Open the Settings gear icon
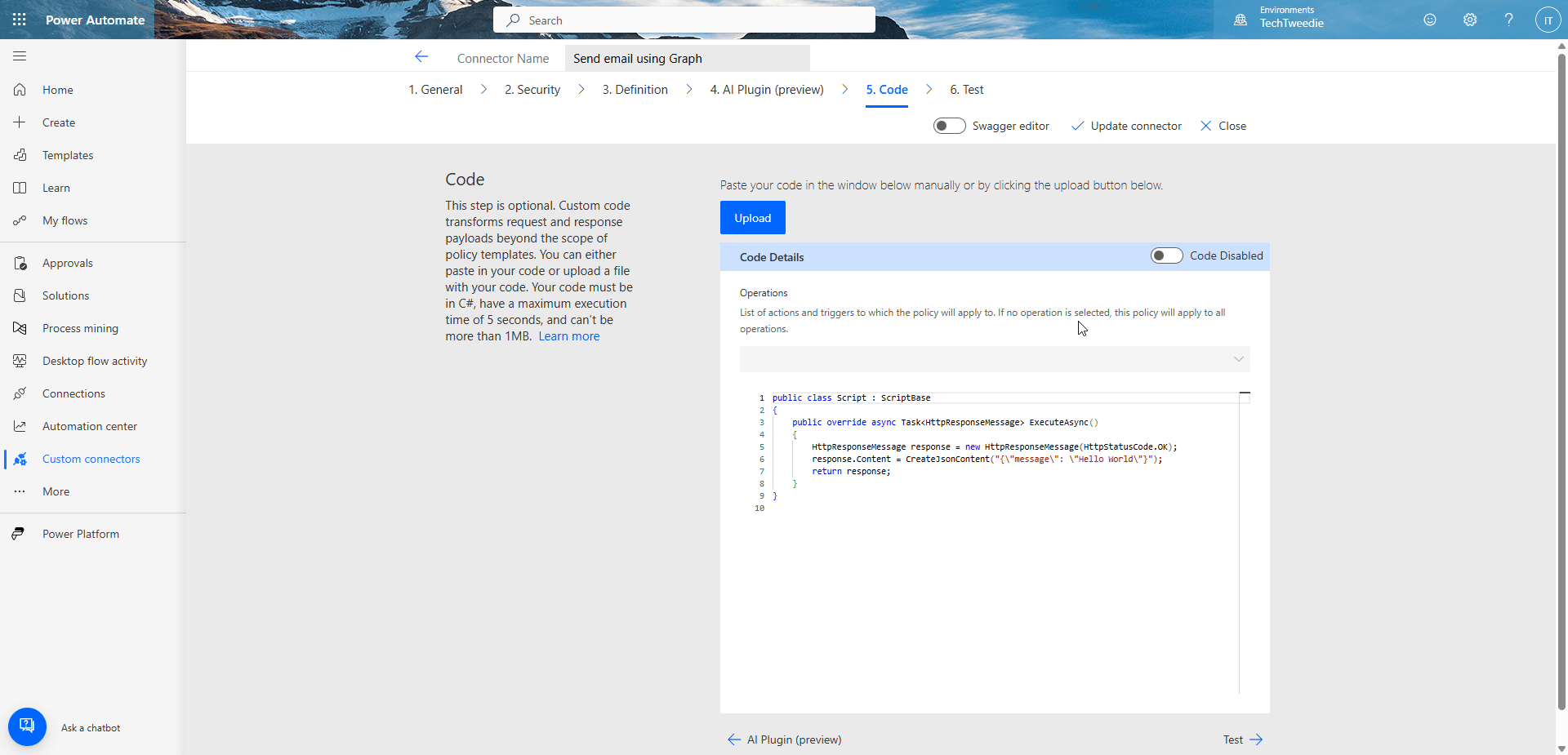1568x755 pixels. [1469, 20]
